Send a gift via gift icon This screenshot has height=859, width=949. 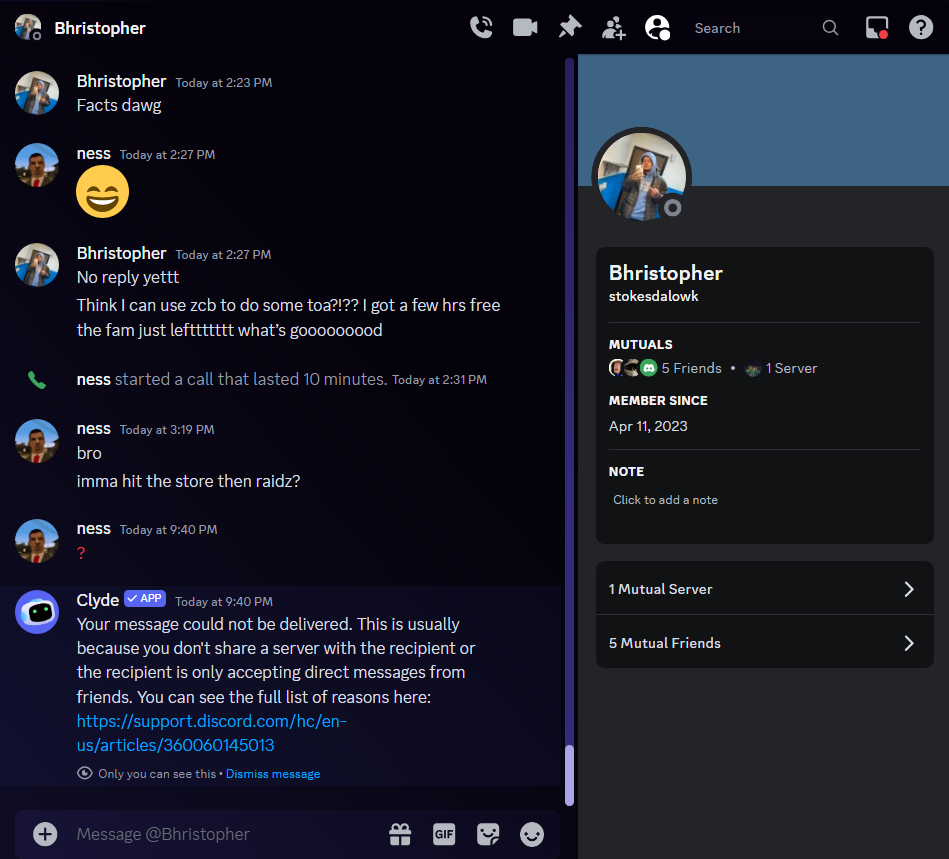pyautogui.click(x=400, y=834)
